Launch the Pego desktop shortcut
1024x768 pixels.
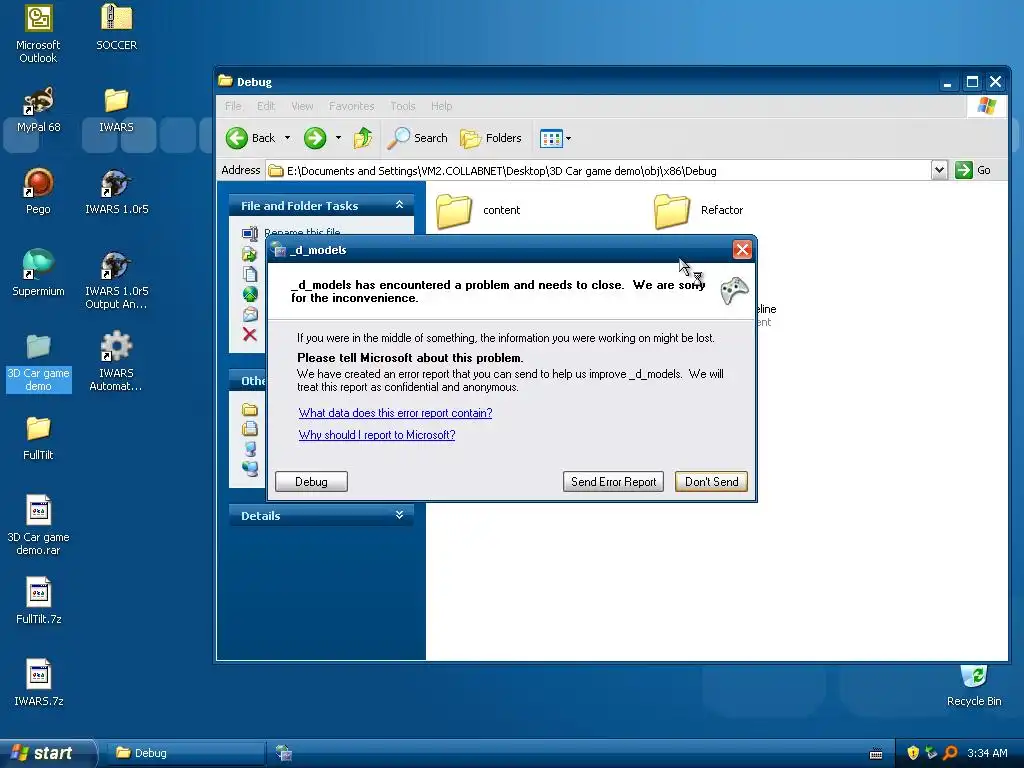click(x=39, y=191)
